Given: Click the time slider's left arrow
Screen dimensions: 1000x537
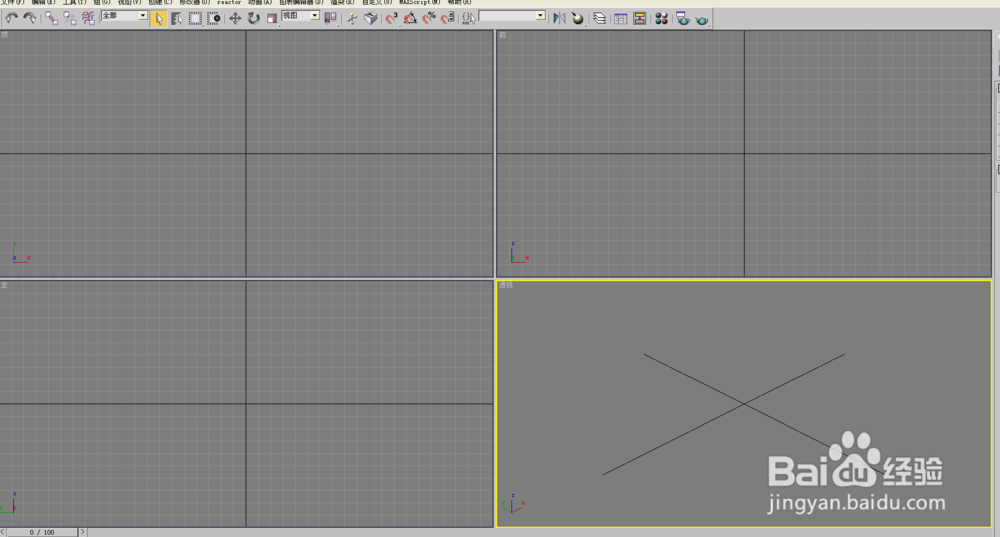Looking at the screenshot, I should click(3, 532).
